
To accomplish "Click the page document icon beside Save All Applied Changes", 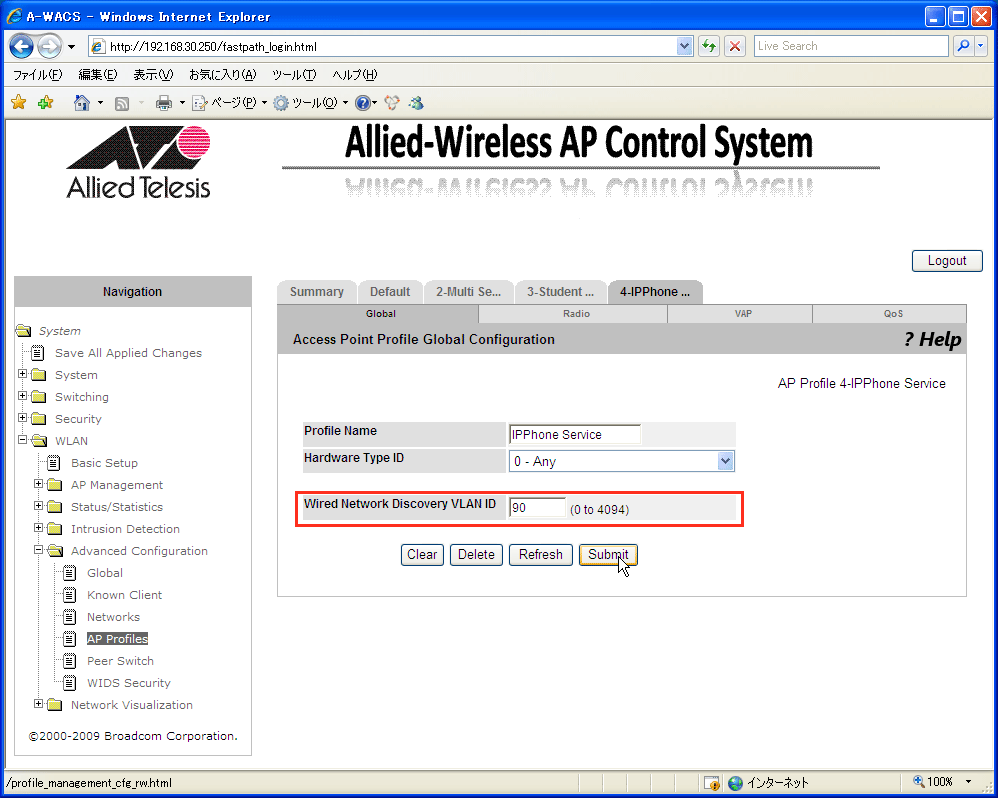I will (38, 353).
